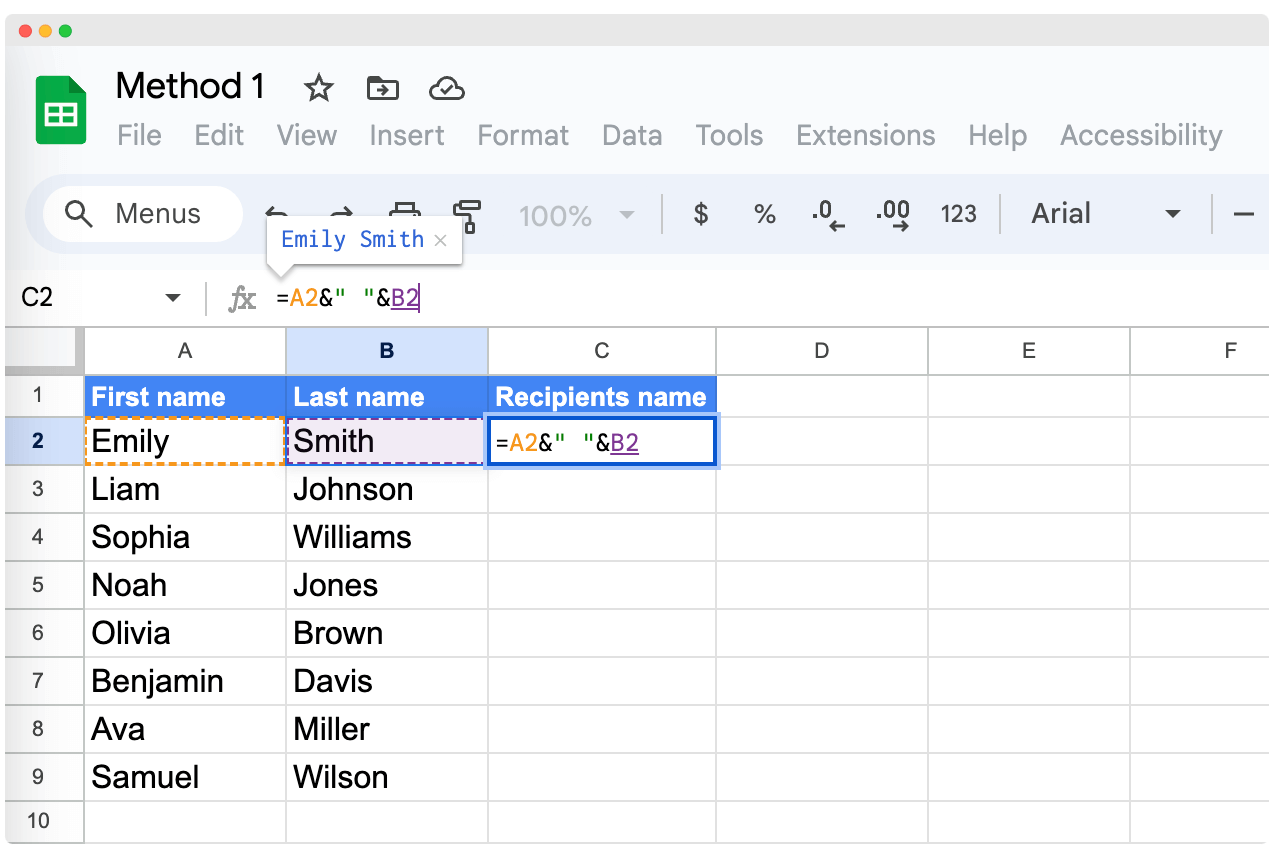1274x858 pixels.
Task: Click the Redo icon
Action: point(340,213)
